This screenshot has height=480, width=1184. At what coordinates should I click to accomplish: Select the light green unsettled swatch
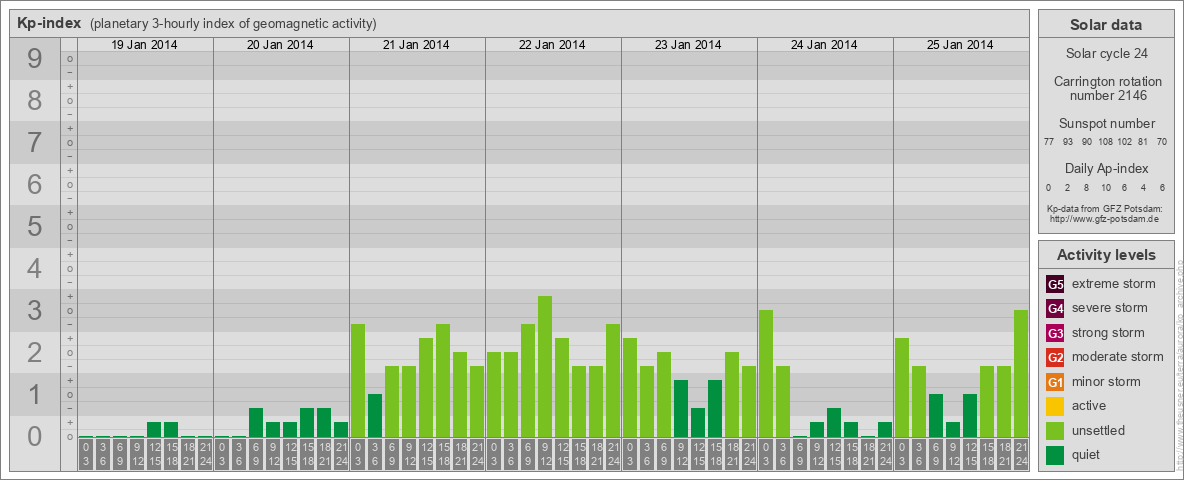[1055, 430]
